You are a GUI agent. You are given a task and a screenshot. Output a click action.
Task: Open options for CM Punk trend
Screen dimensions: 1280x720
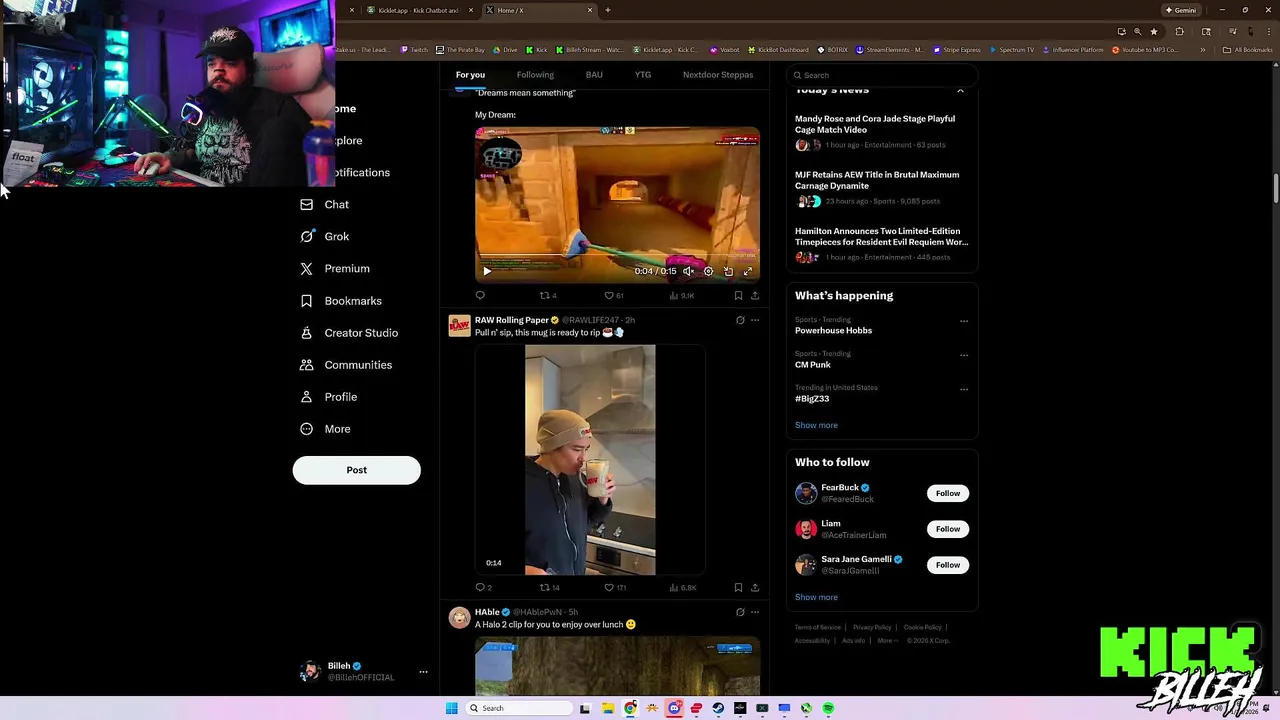pos(964,355)
